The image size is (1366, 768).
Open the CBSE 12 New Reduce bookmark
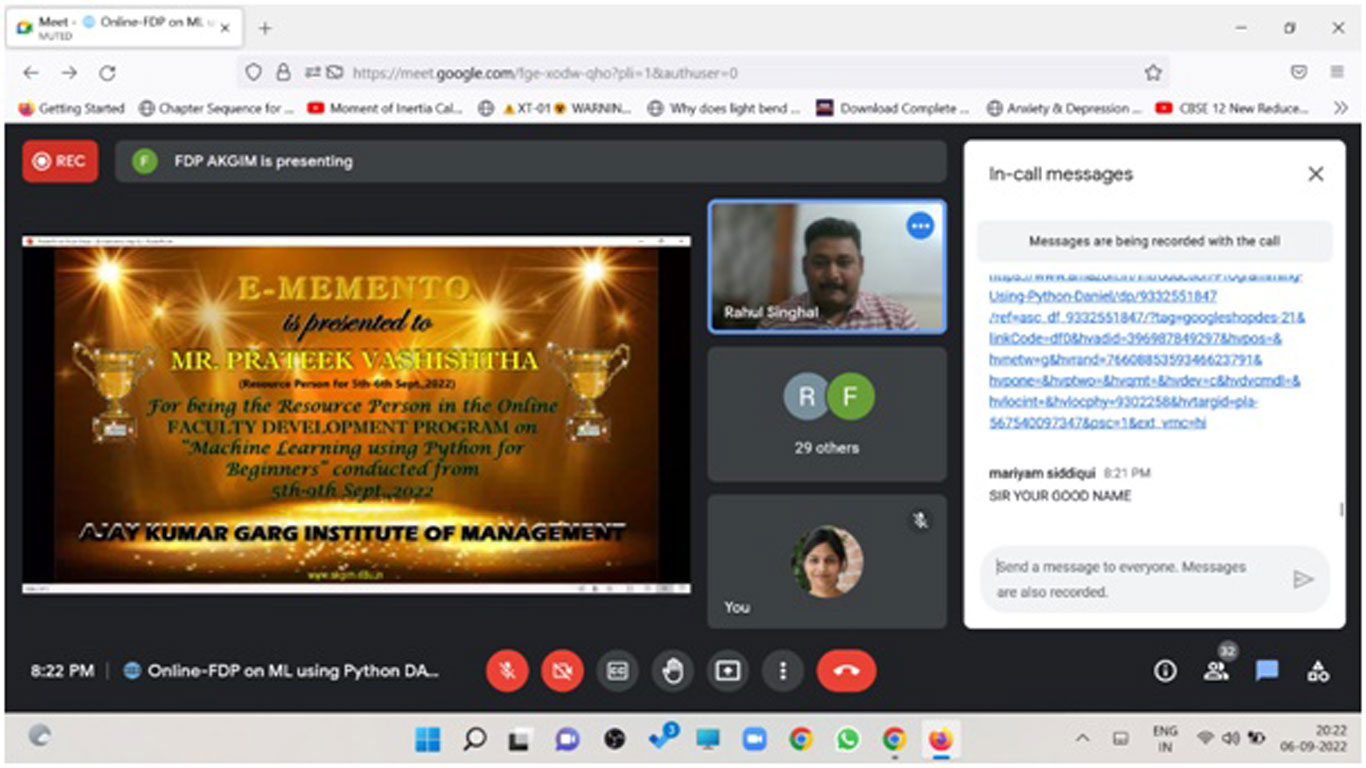coord(1233,108)
